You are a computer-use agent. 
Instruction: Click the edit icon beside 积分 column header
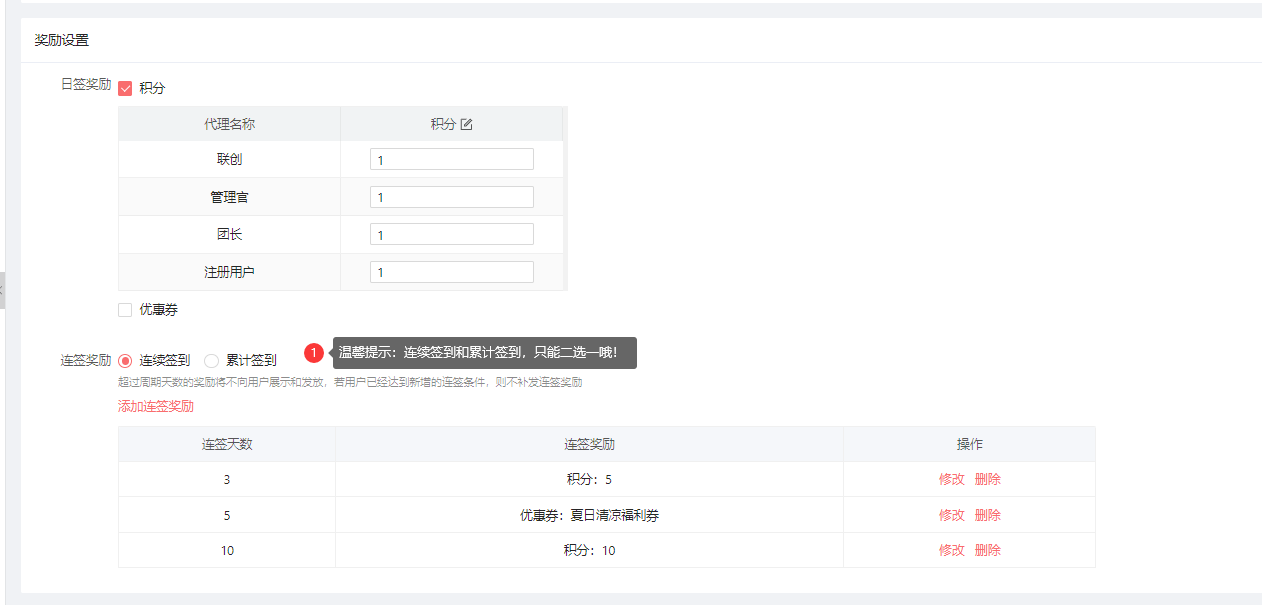pos(466,124)
